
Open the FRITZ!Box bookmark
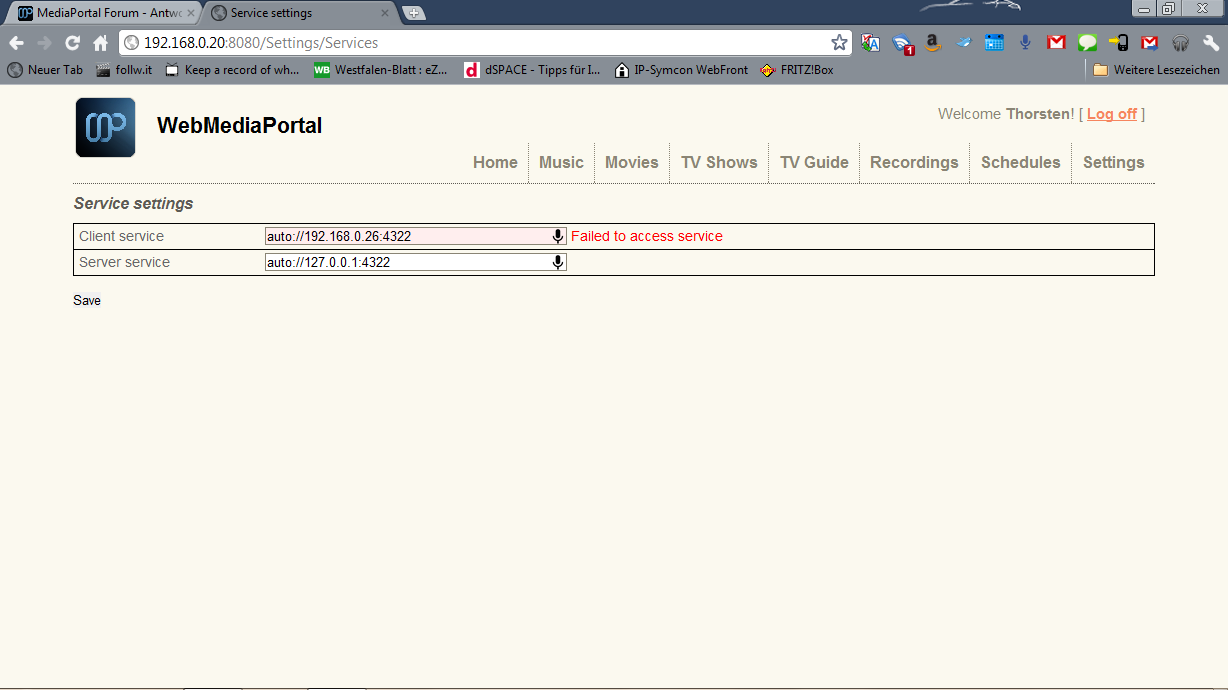(797, 70)
